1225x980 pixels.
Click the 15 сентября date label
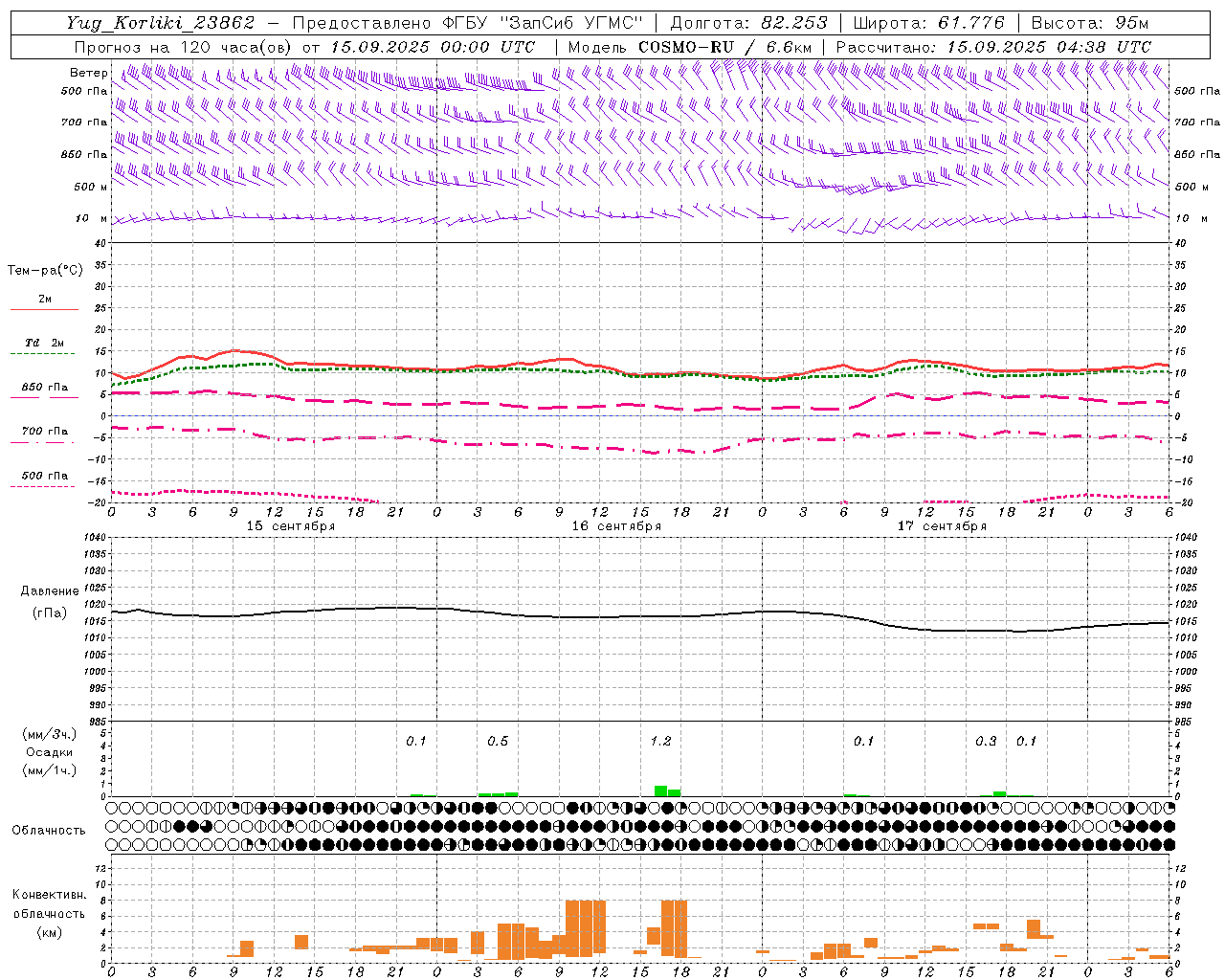[x=290, y=526]
